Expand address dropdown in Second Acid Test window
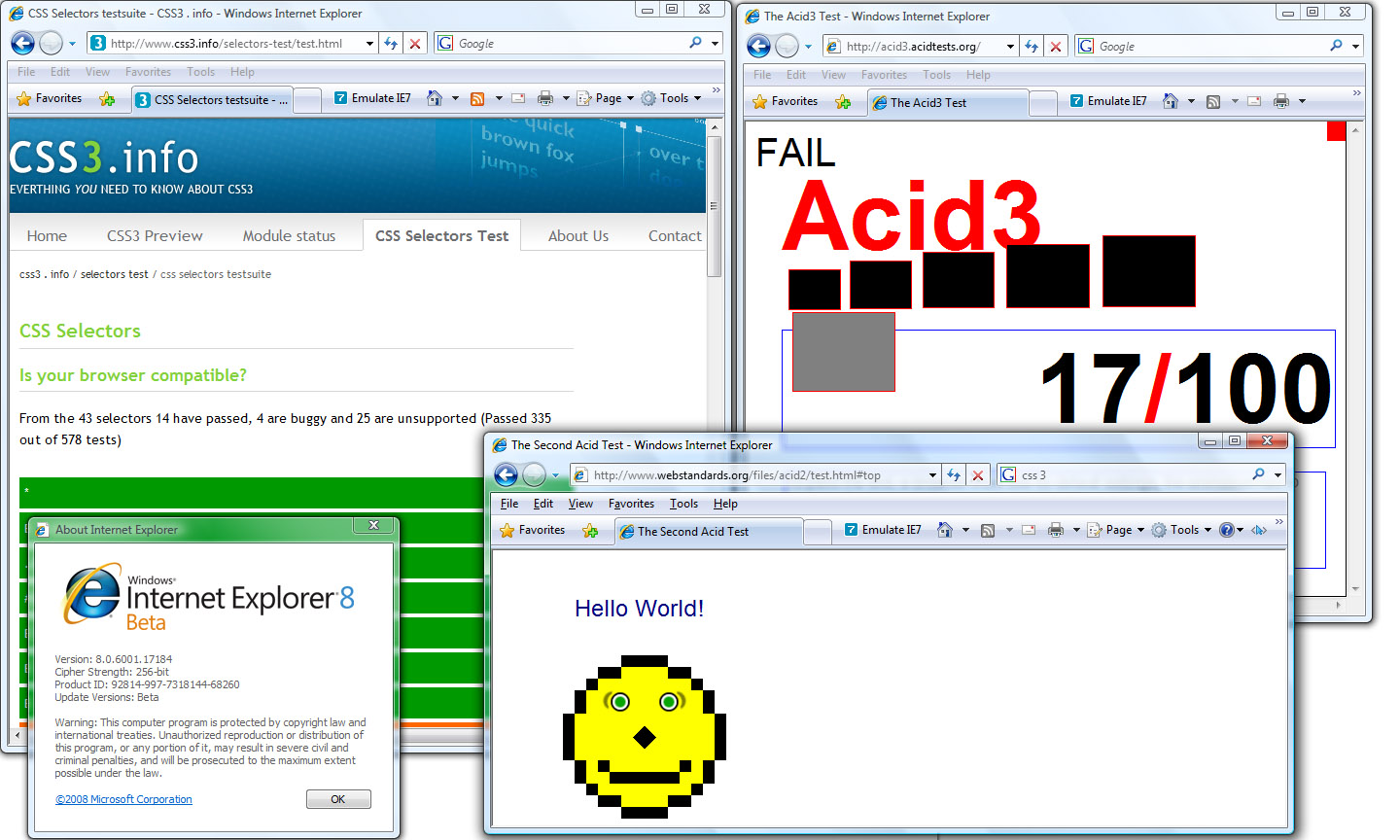This screenshot has height=840, width=1400. [x=932, y=475]
